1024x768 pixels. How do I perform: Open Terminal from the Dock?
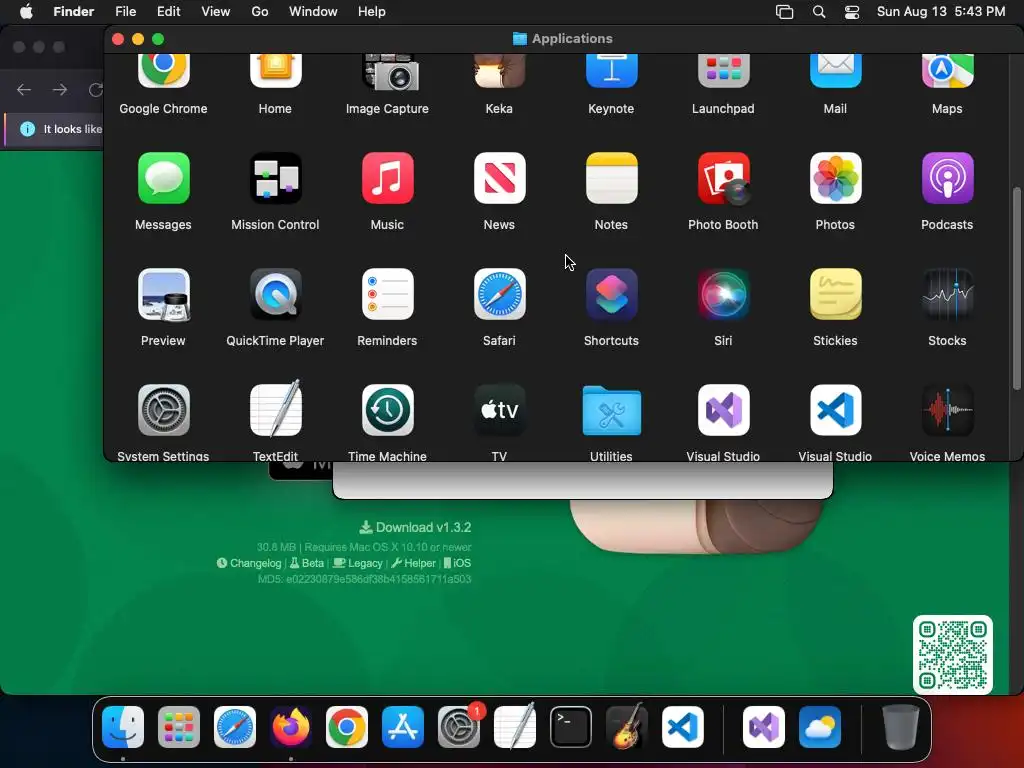pyautogui.click(x=571, y=727)
